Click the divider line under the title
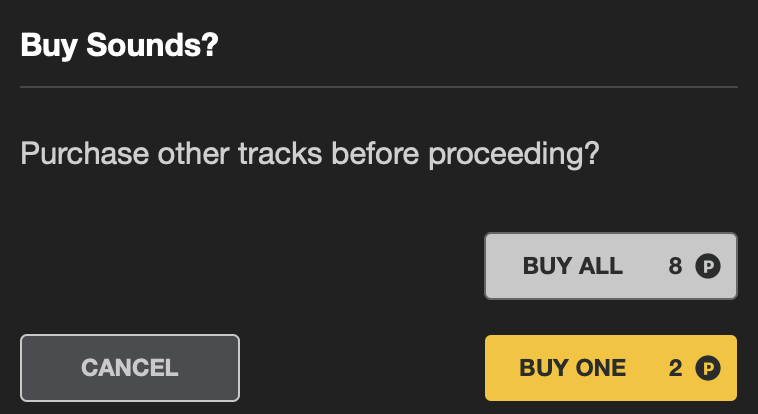This screenshot has height=414, width=758. (379, 87)
